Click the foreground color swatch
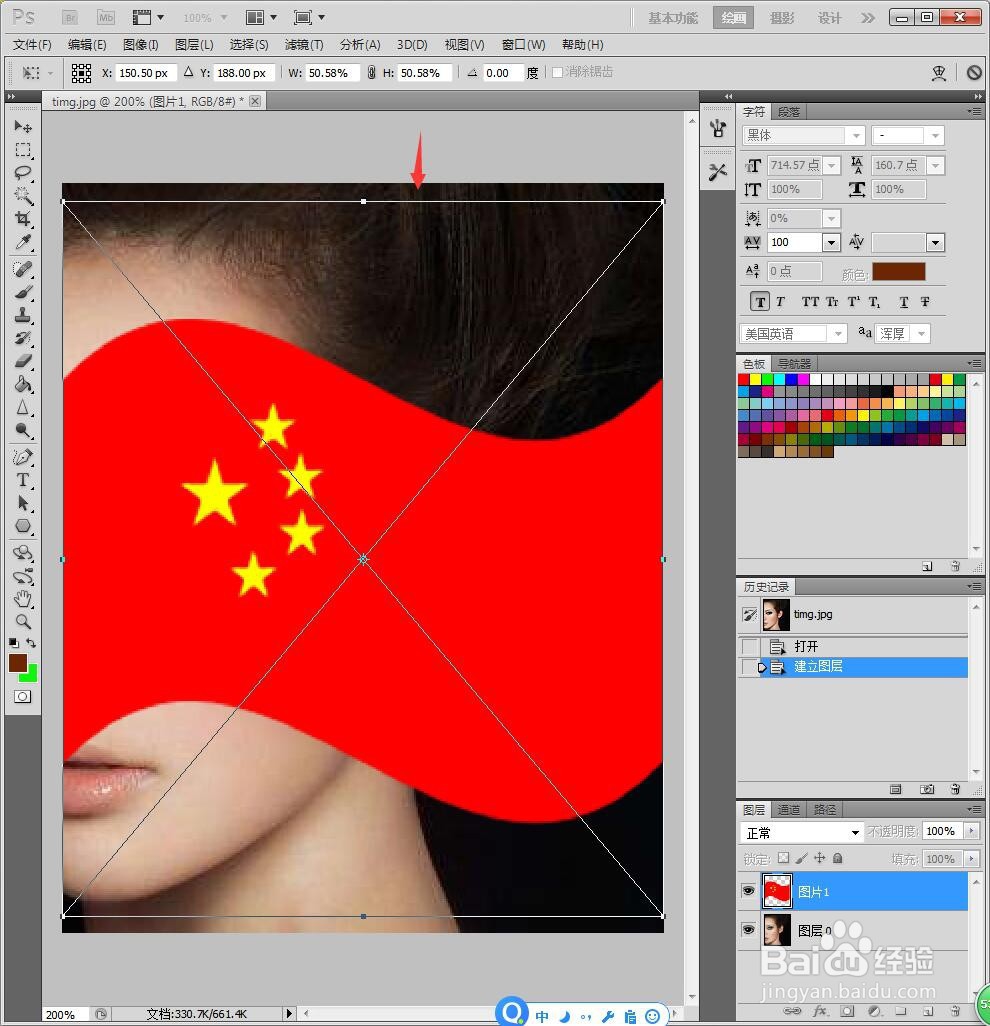 [x=18, y=663]
